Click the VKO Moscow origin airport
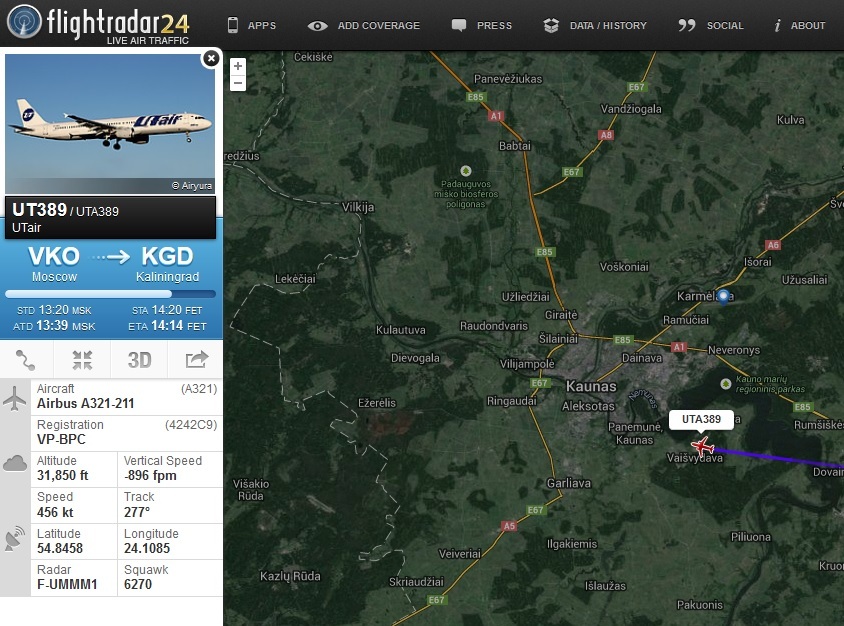 [54, 264]
